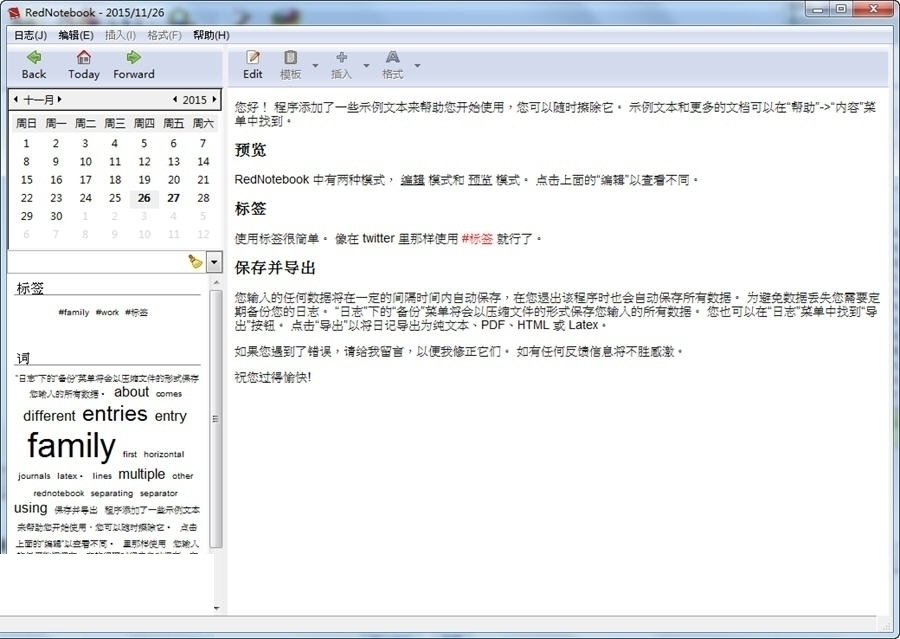Select day 1 of November
This screenshot has width=900, height=639.
pyautogui.click(x=26, y=144)
